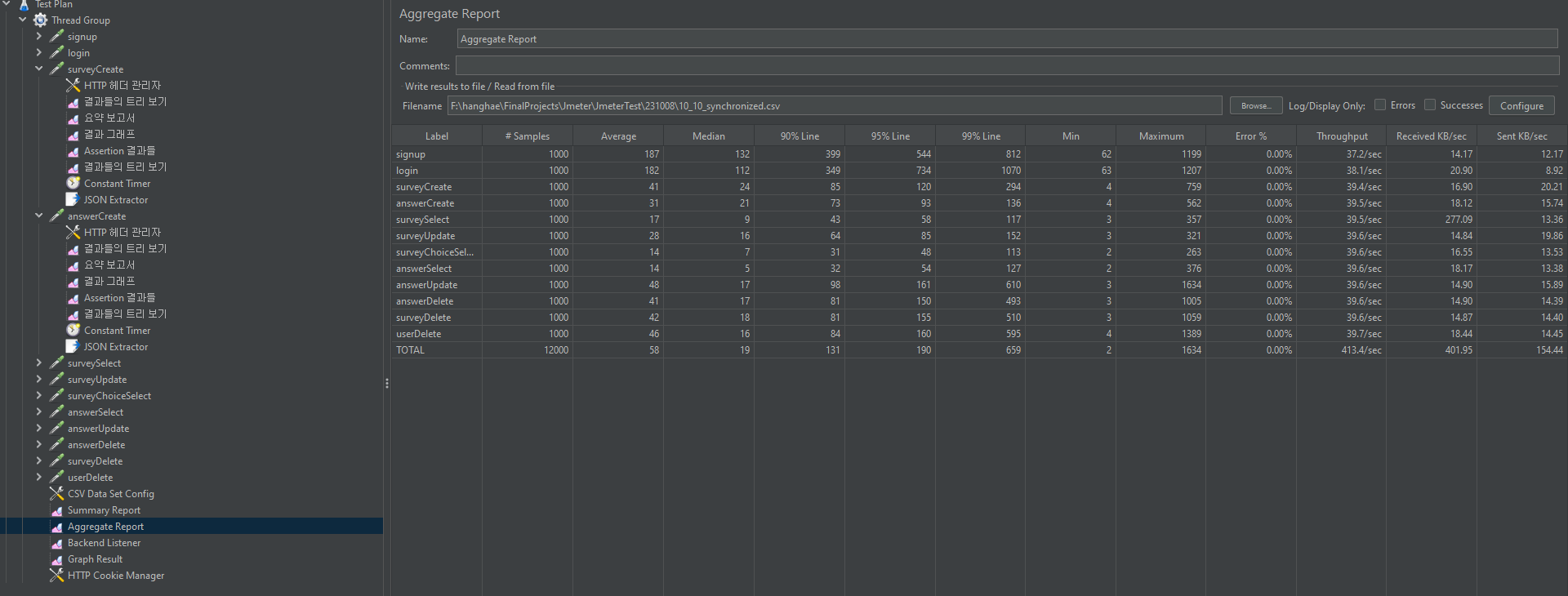Click Constant Timer clock icon under answerCreate
This screenshot has height=596, width=1568.
point(73,330)
